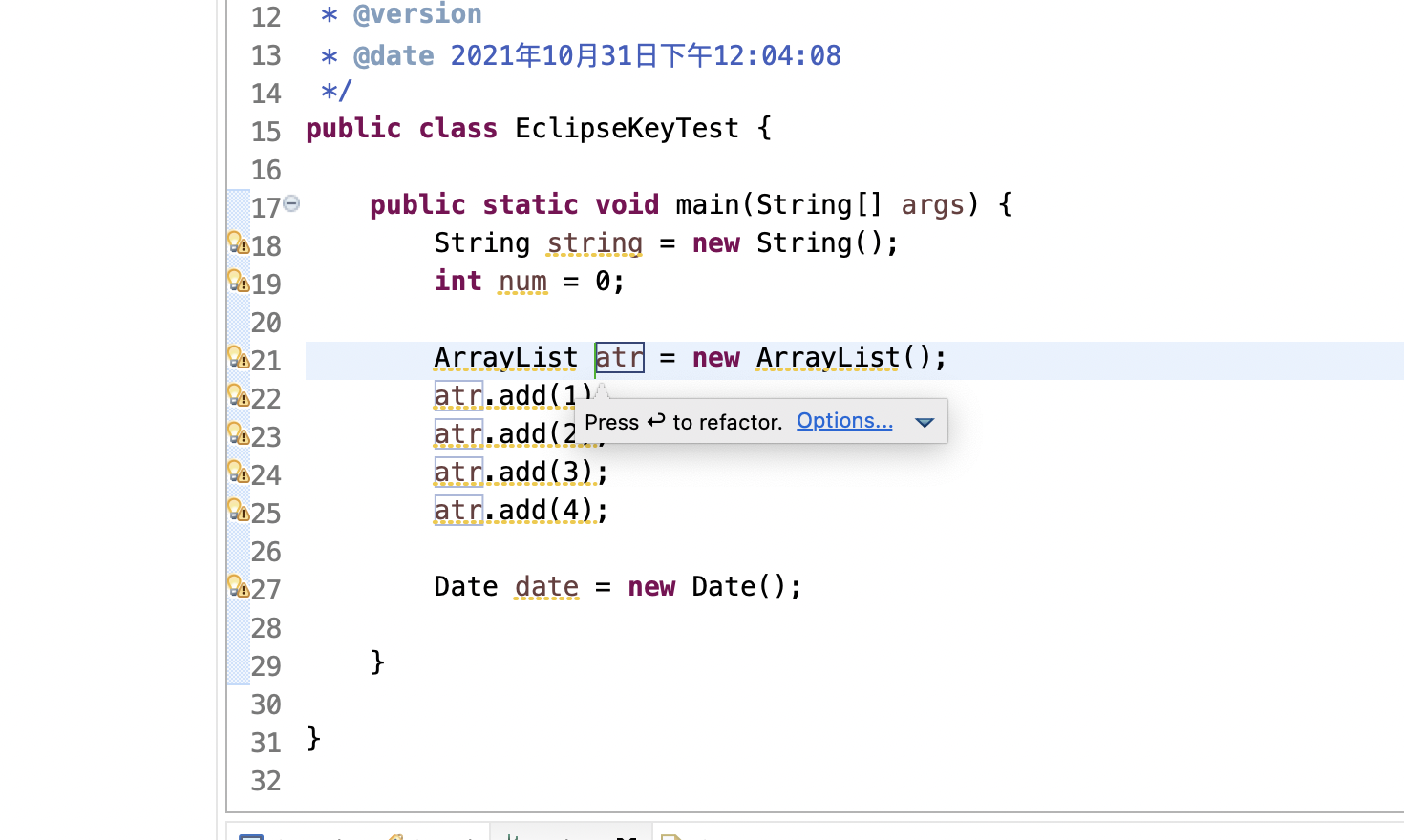The image size is (1404, 840).
Task: Click the warning lightbulb icon on line 23
Action: point(238,433)
